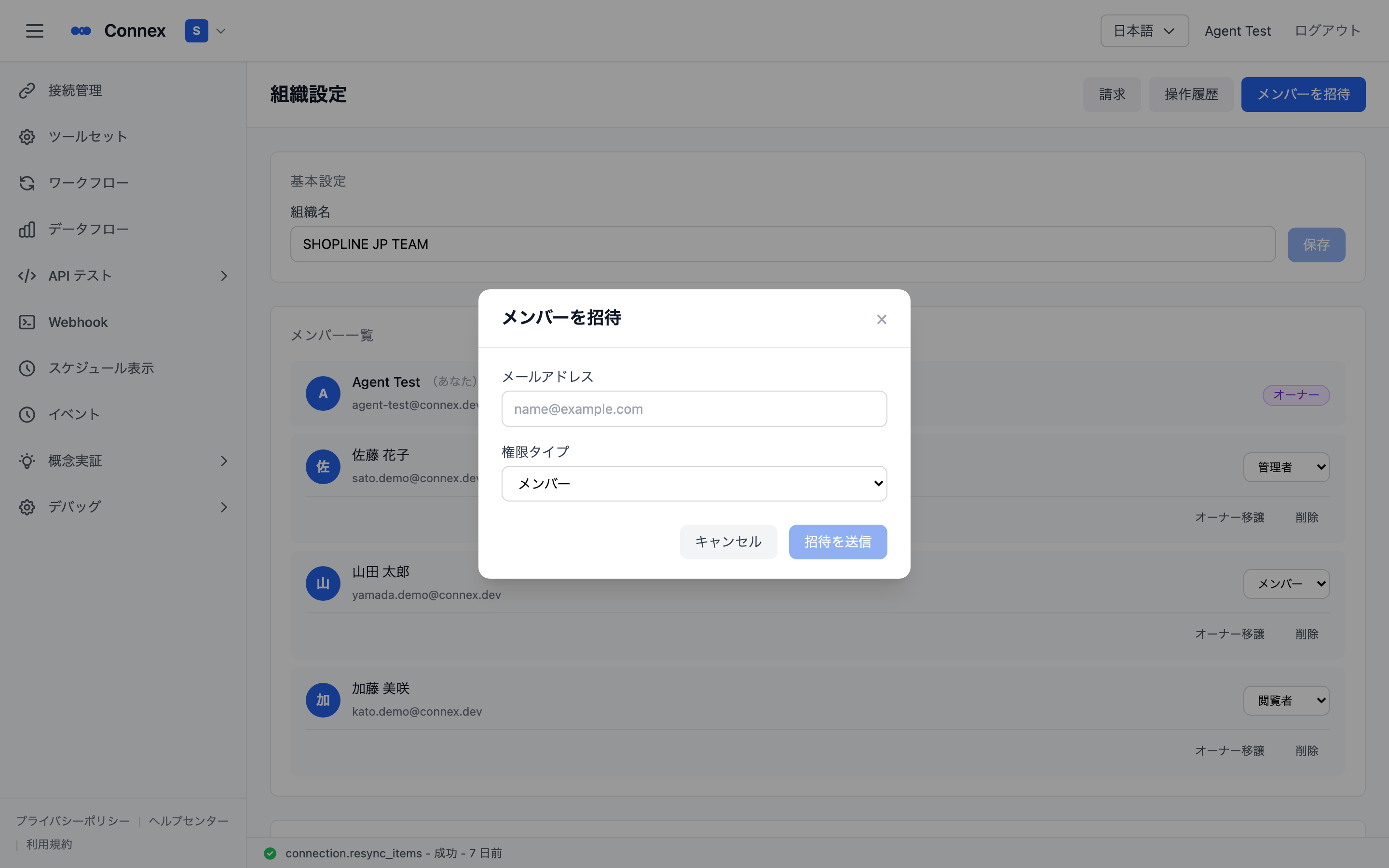Click the 概念実証 lightbulb icon
This screenshot has height=868, width=1389.
pos(27,461)
